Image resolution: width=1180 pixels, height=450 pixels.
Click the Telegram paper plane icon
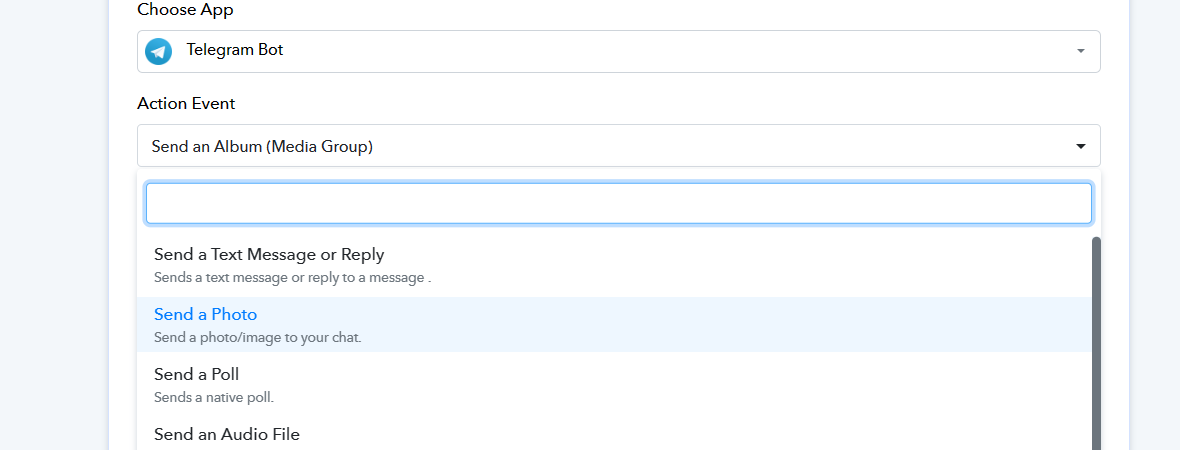click(158, 51)
